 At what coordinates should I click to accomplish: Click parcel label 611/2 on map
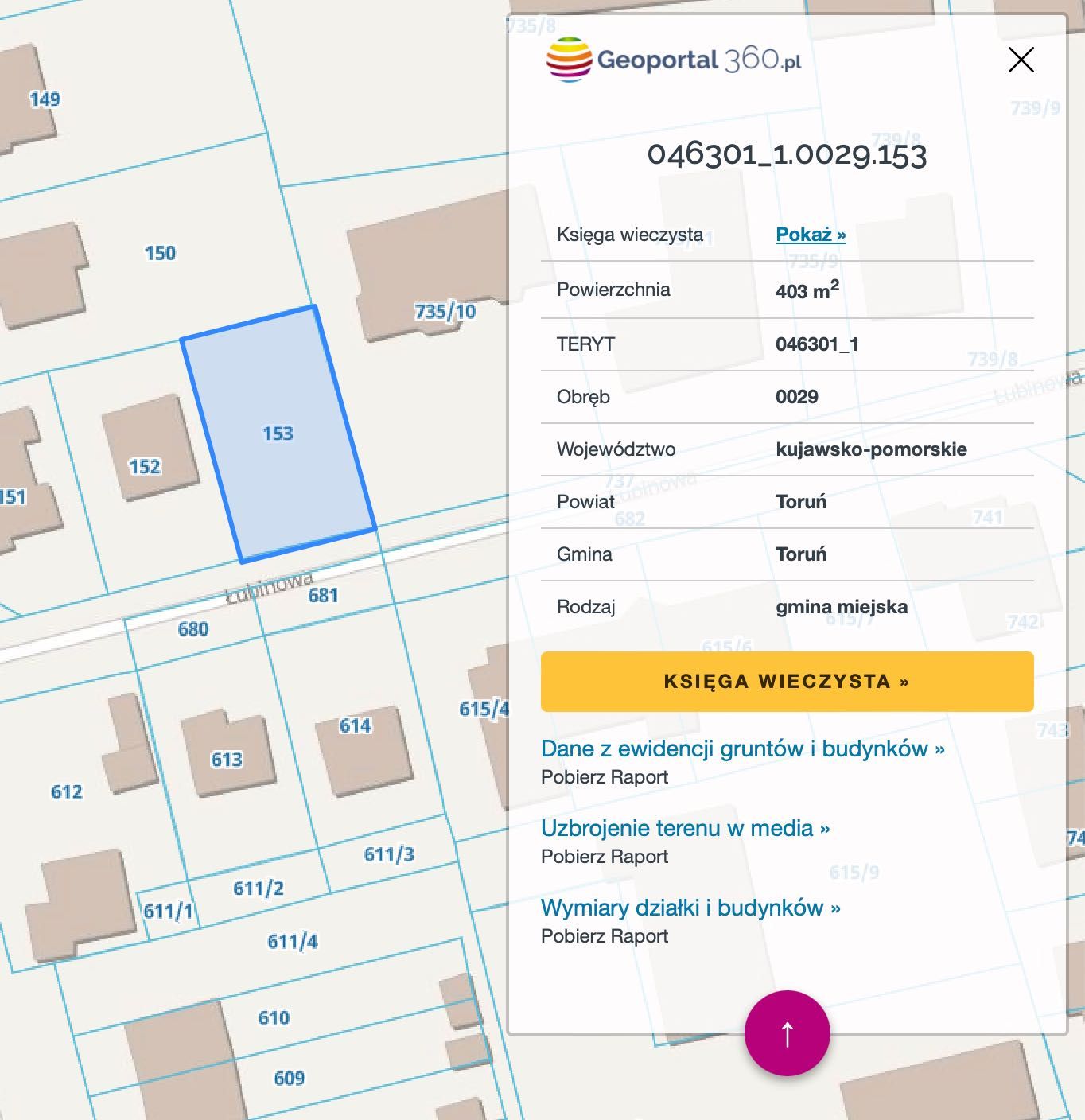coord(259,889)
